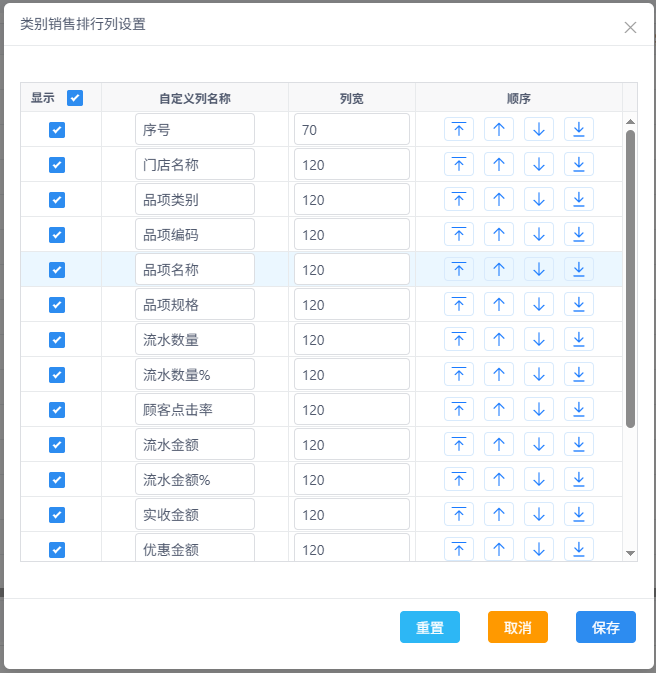Viewport: 656px width, 673px height.
Task: Move 品项编码 row to bottom
Action: [578, 234]
